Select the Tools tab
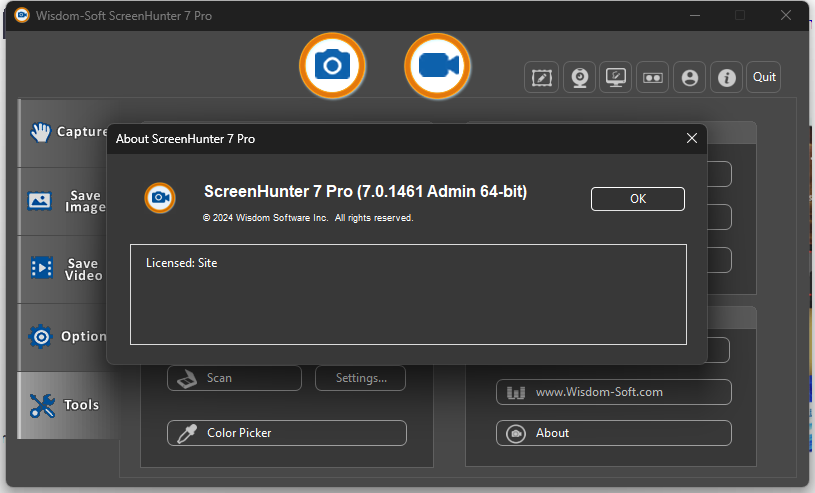The height and width of the screenshot is (493, 815). tap(68, 405)
